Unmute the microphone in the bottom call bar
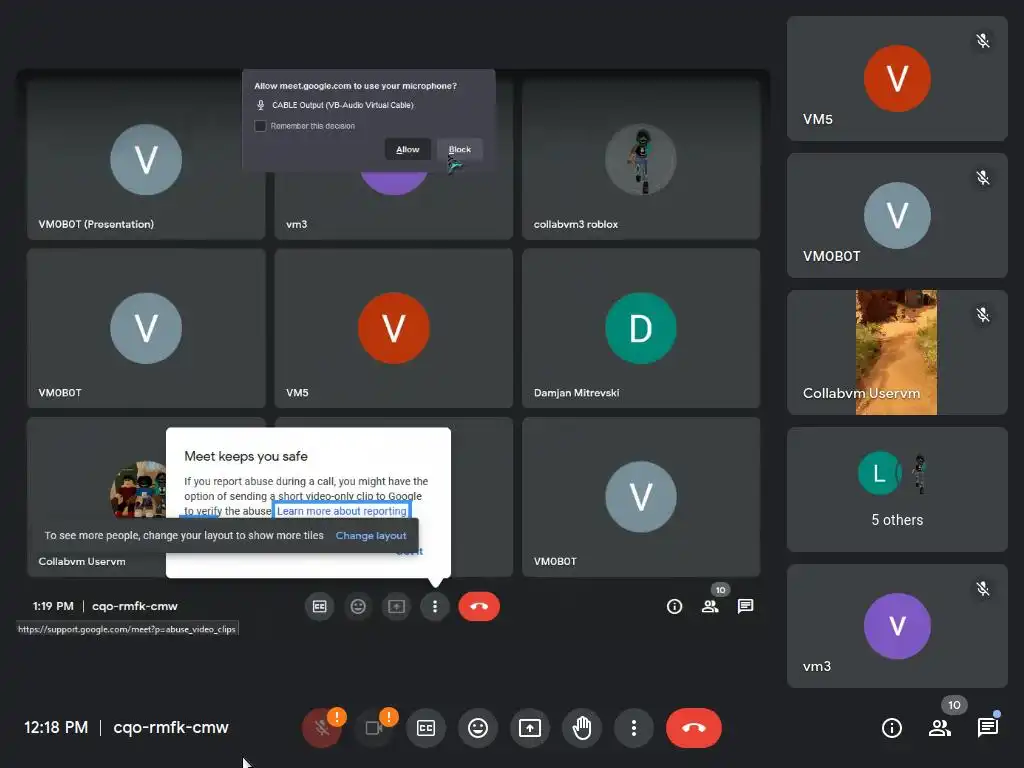 click(322, 728)
